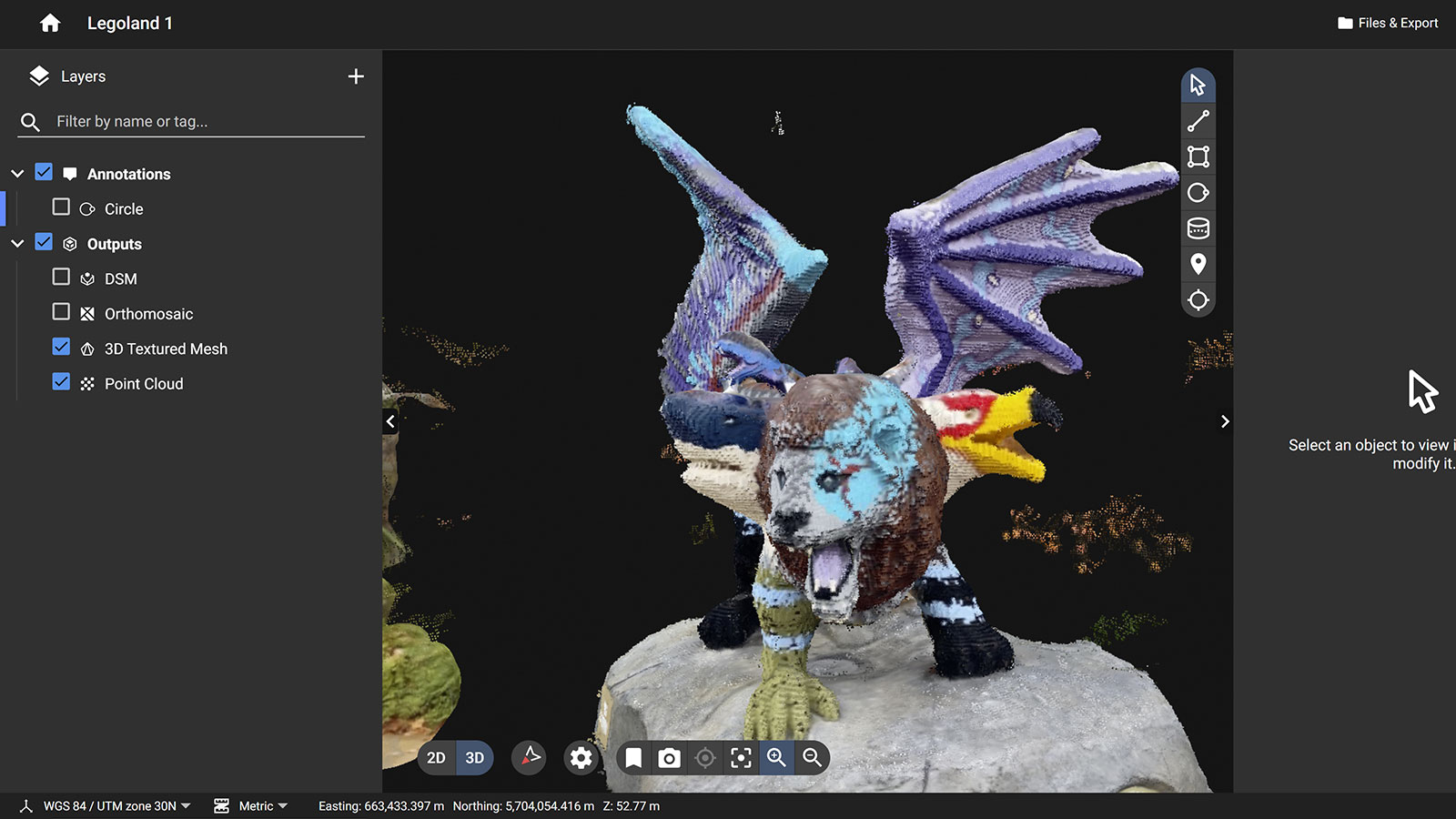The image size is (1456, 819).
Task: Click the Annotations group label
Action: (x=129, y=174)
